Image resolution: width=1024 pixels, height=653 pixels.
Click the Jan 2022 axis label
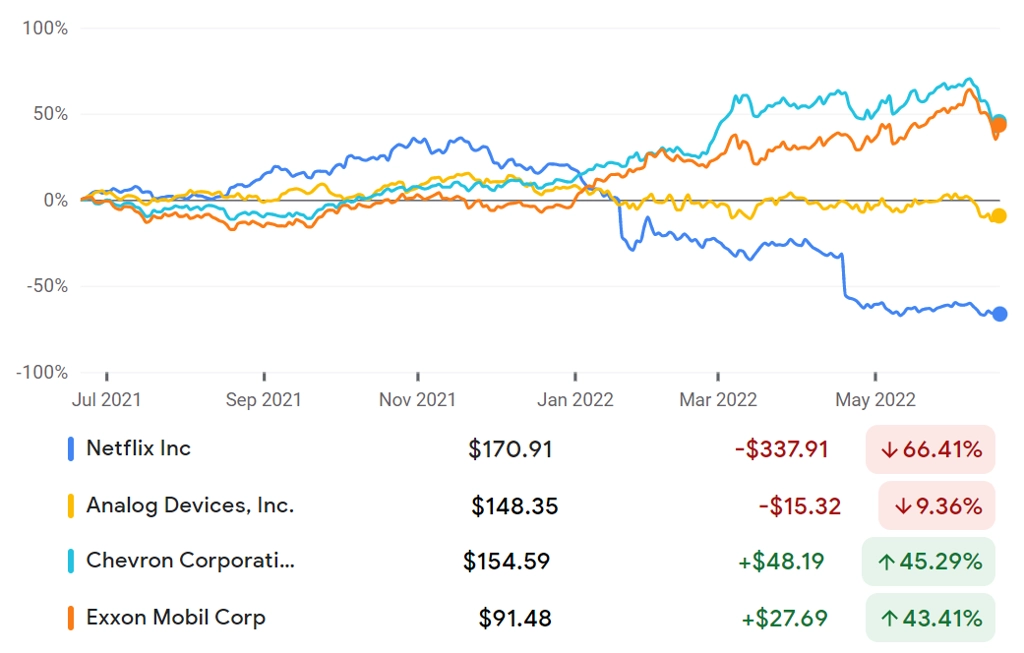[x=575, y=400]
